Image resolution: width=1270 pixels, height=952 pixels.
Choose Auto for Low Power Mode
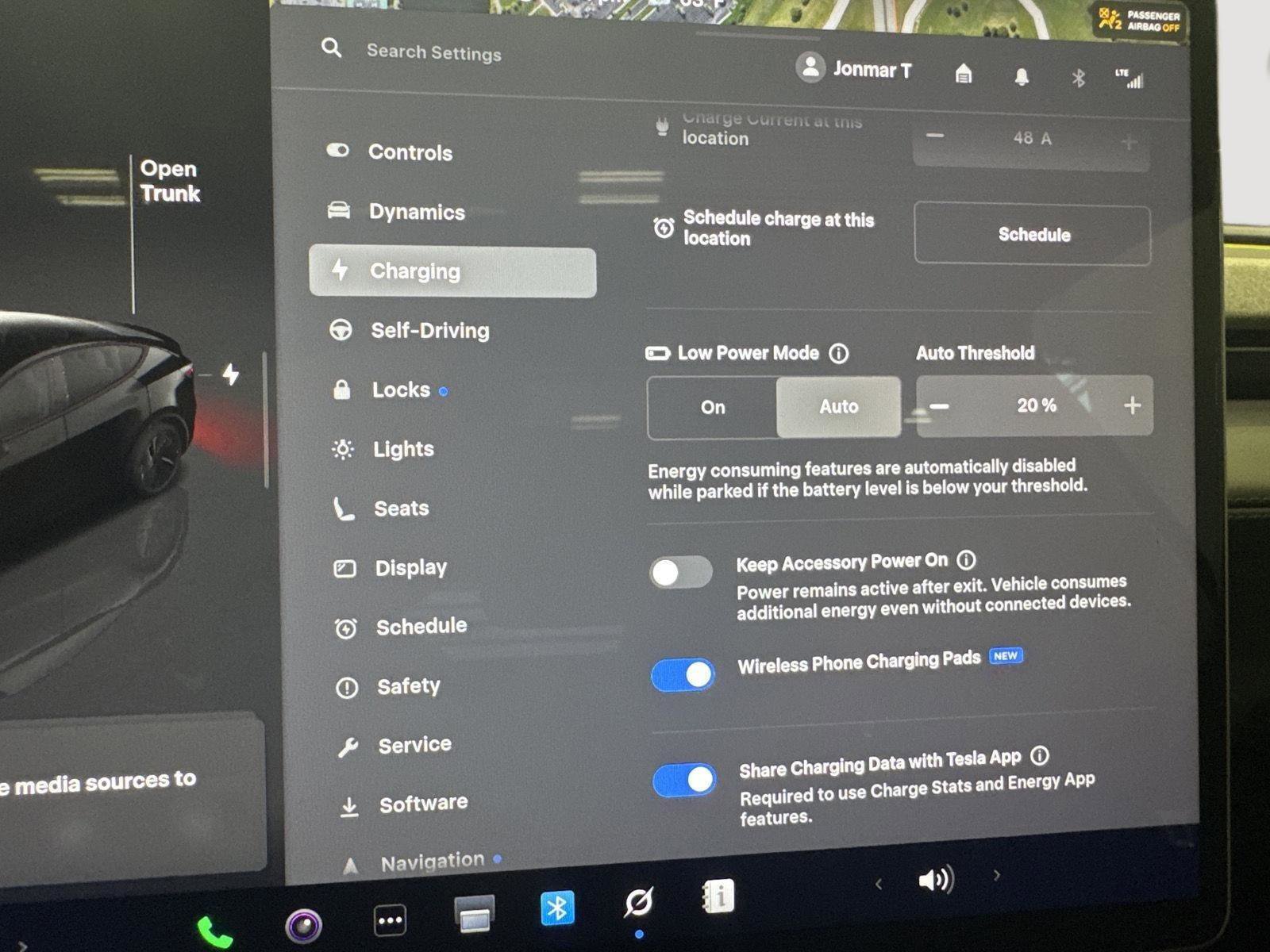point(837,407)
